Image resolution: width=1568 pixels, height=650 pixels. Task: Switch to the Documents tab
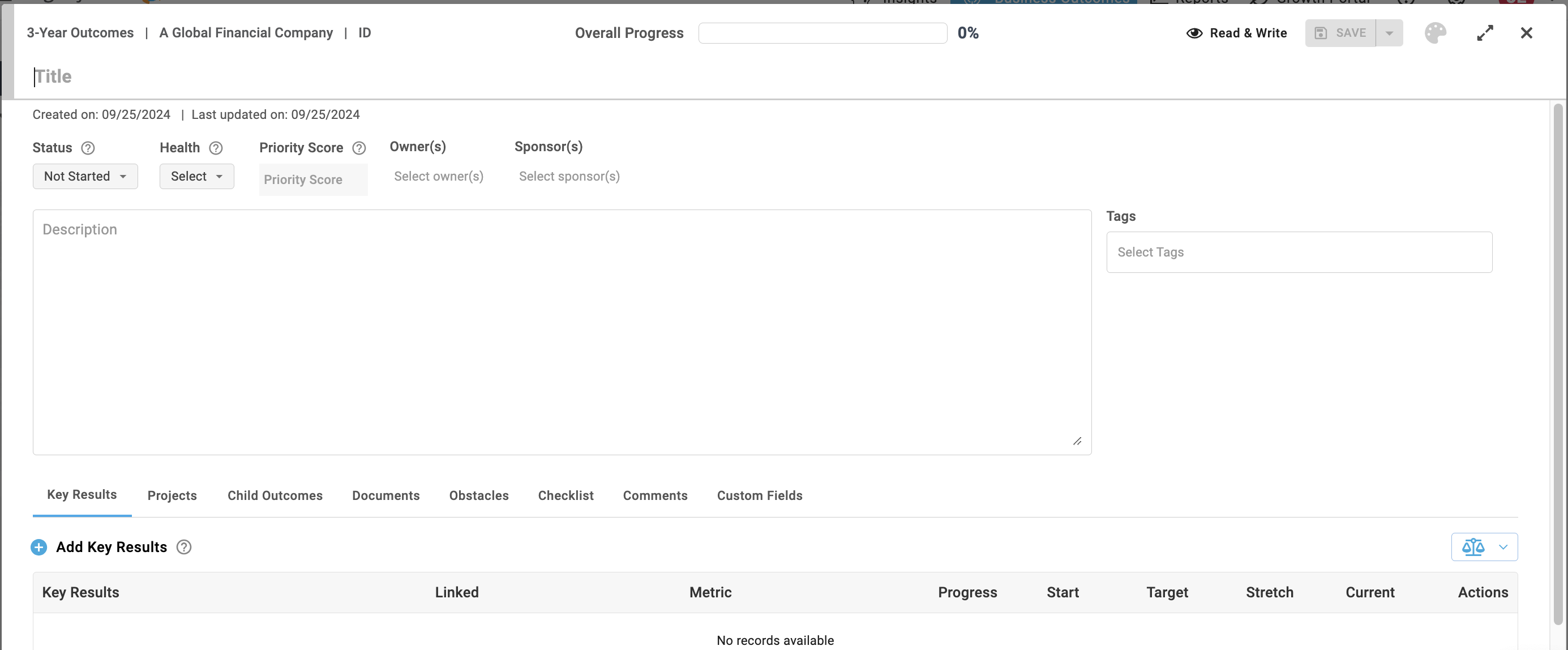coord(386,495)
